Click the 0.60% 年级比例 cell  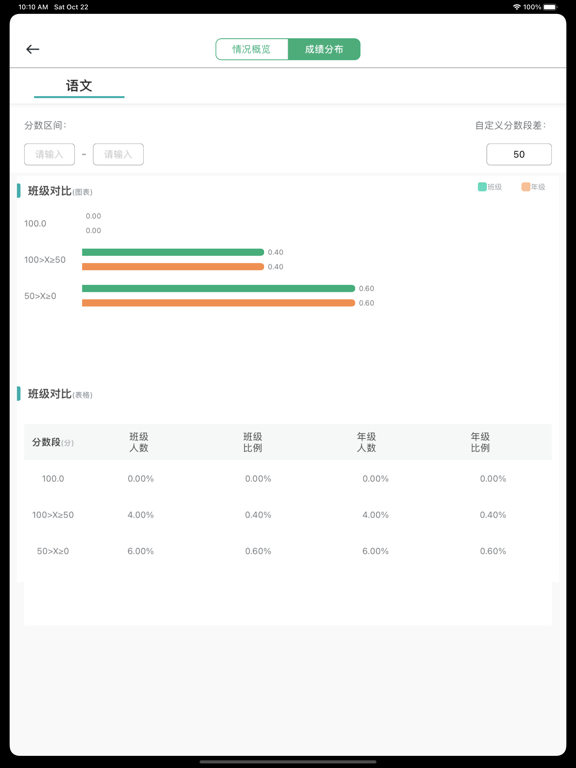point(493,551)
